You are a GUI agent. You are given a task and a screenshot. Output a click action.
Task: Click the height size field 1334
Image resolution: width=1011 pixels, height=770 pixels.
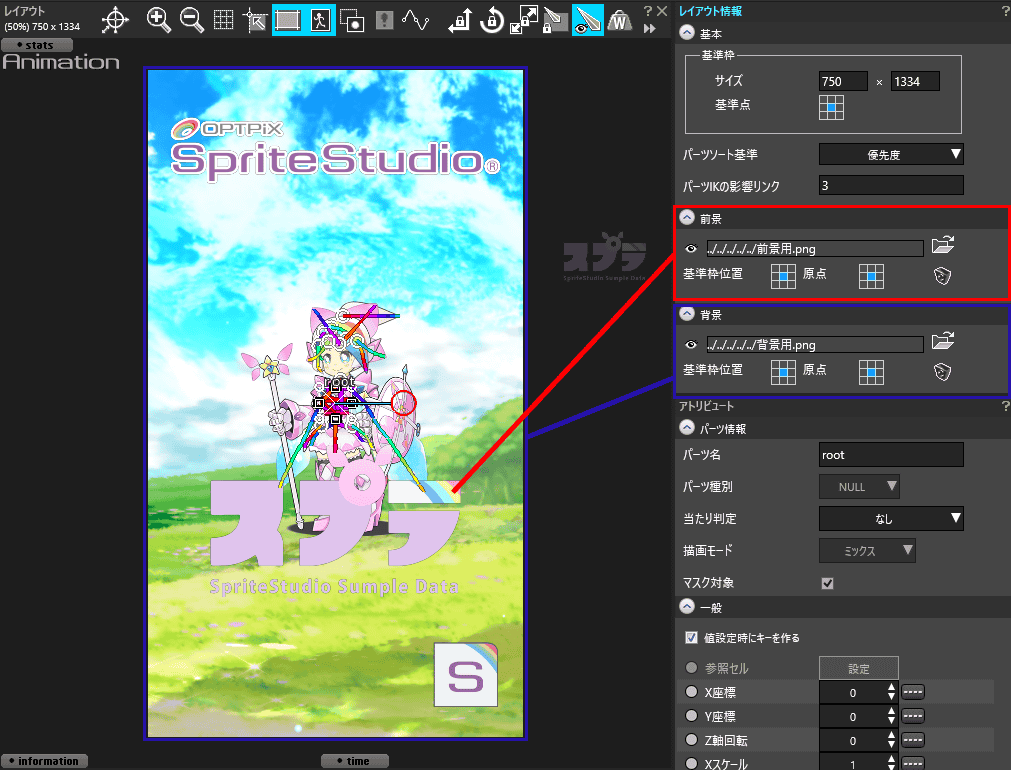pos(916,81)
